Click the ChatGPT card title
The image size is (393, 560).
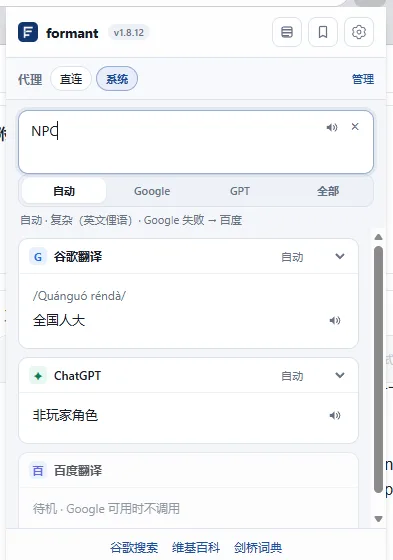pyautogui.click(x=78, y=376)
